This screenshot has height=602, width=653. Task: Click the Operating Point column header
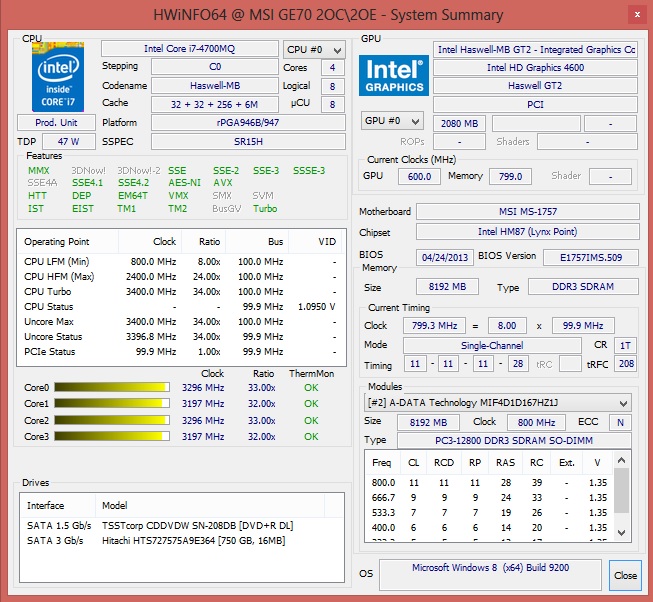point(68,241)
